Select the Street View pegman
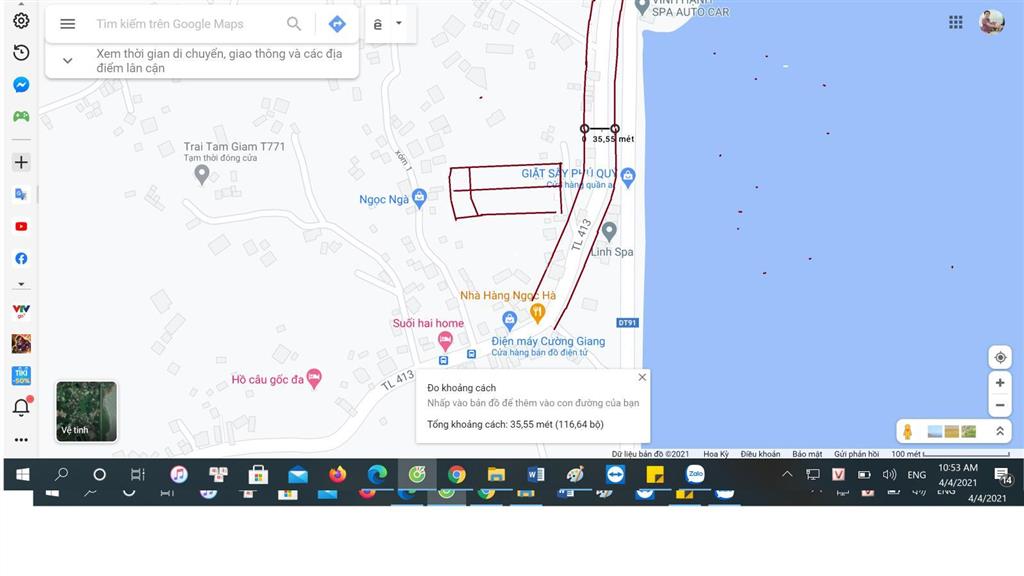Viewport: 1024px width, 576px height. [x=908, y=431]
